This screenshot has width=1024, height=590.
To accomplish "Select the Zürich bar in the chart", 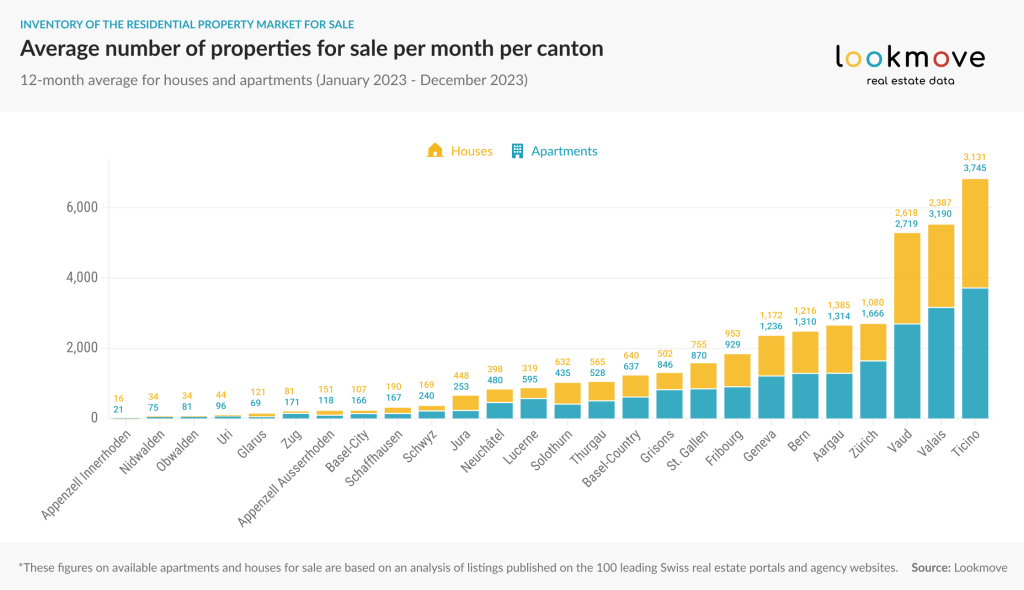I will point(873,370).
